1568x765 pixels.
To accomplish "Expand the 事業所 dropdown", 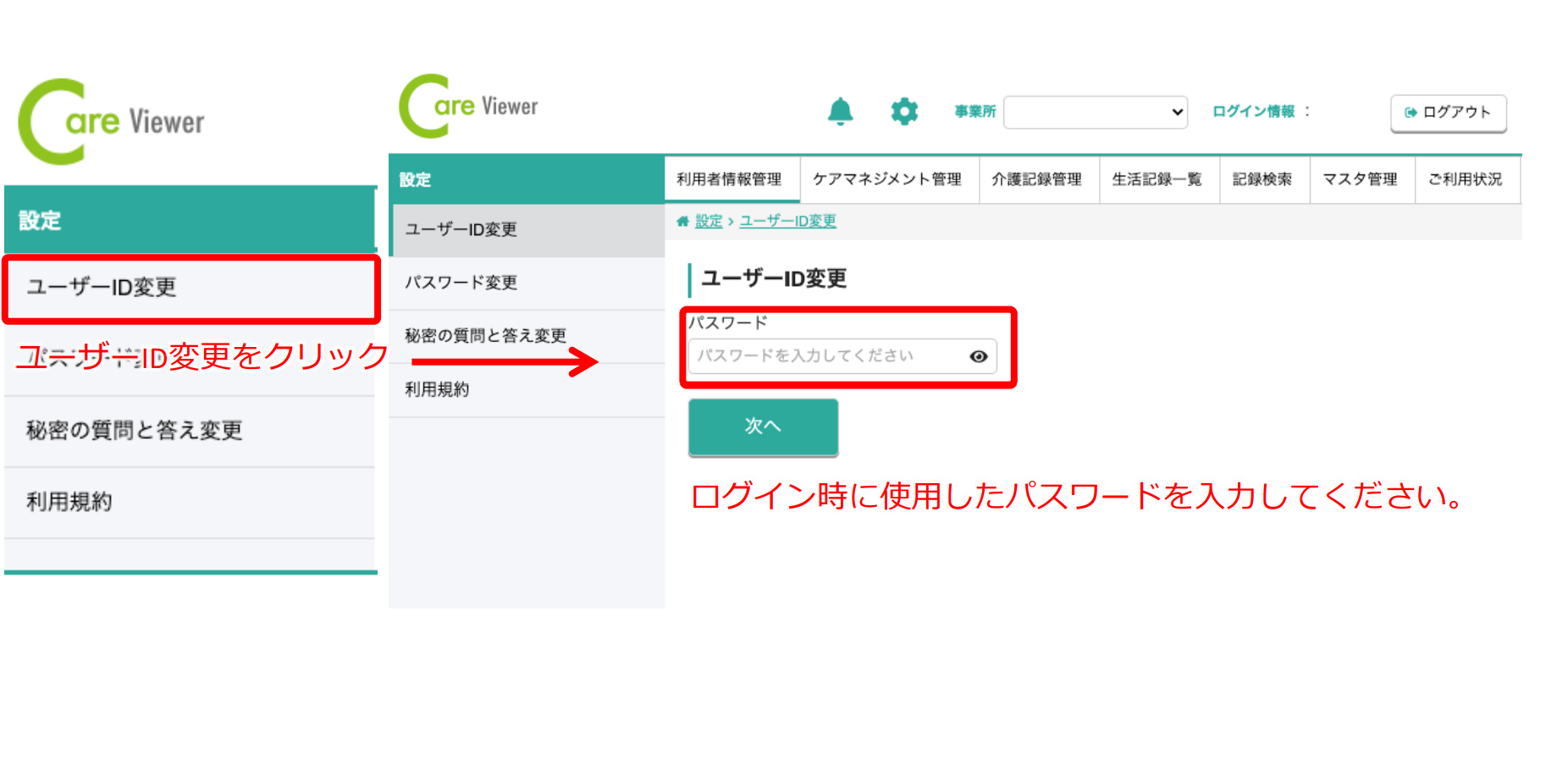I will pyautogui.click(x=1095, y=112).
